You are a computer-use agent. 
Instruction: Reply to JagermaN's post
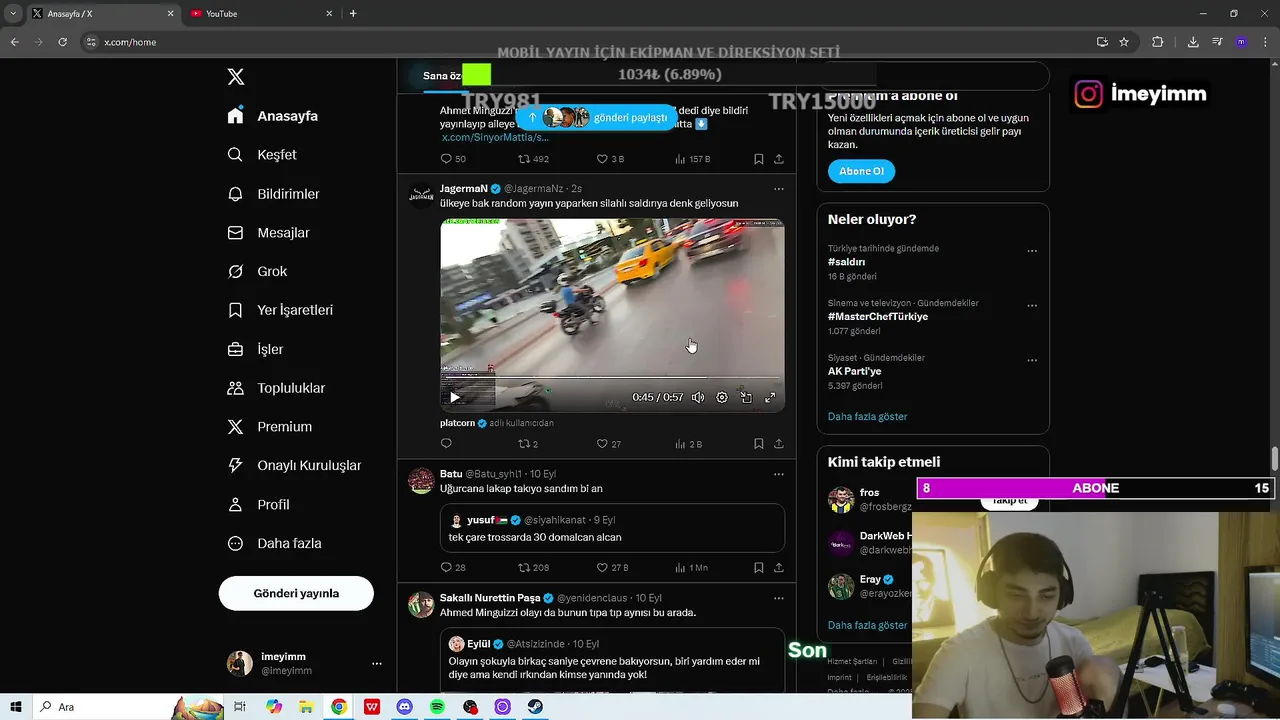point(446,444)
